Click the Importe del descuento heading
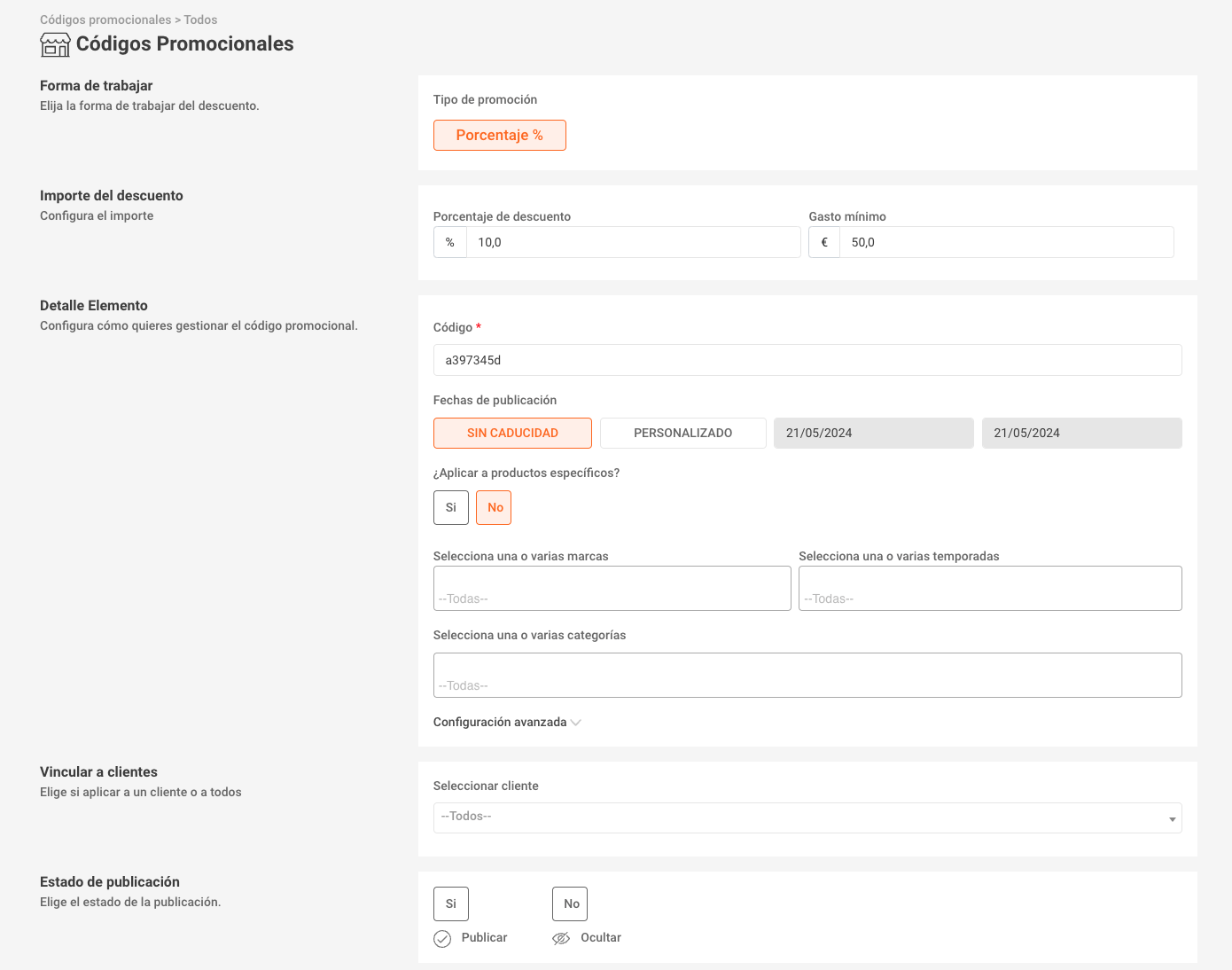The width and height of the screenshot is (1232, 970). (112, 195)
